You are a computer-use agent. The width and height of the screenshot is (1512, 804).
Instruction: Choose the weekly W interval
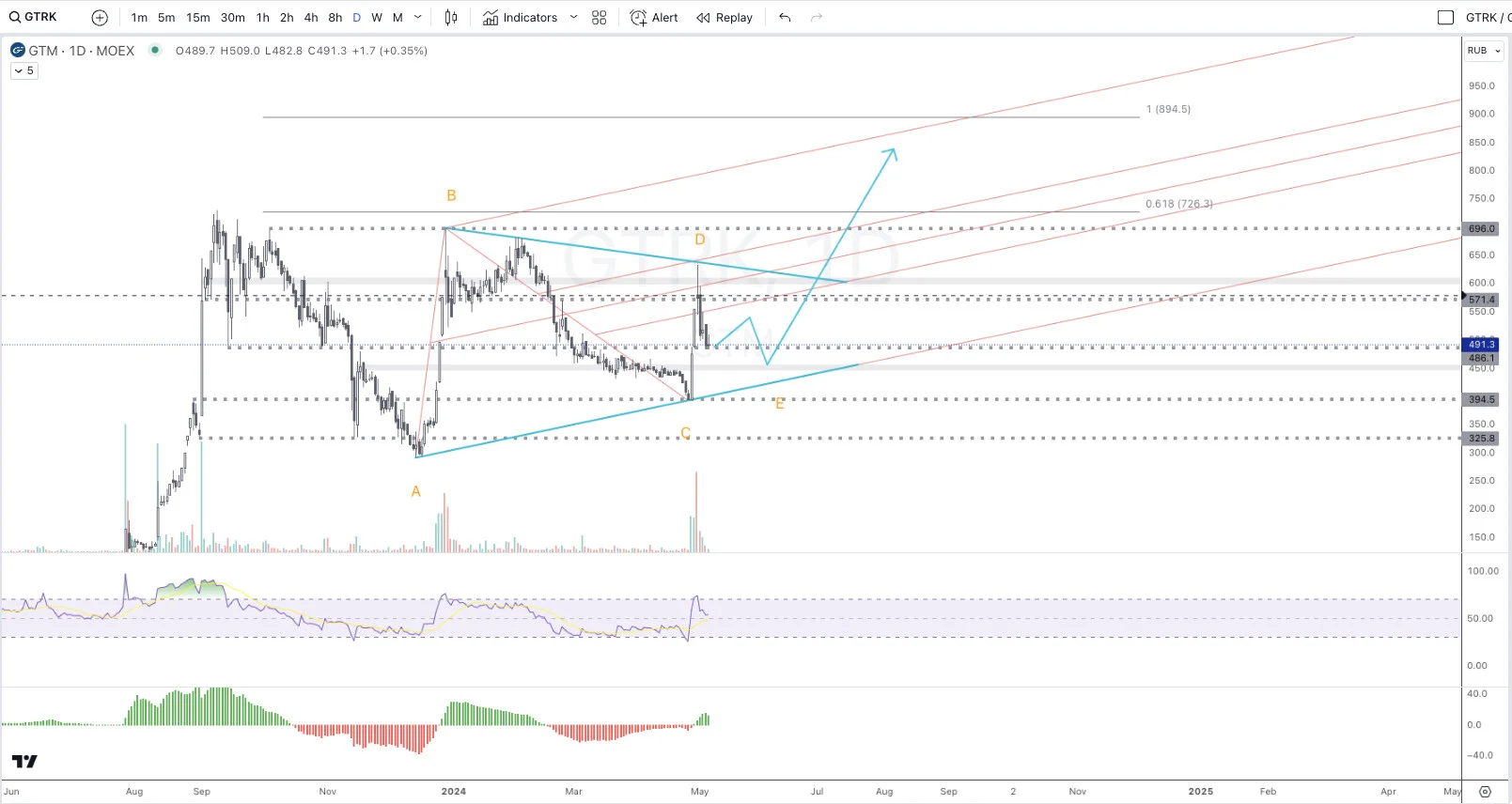click(x=377, y=18)
